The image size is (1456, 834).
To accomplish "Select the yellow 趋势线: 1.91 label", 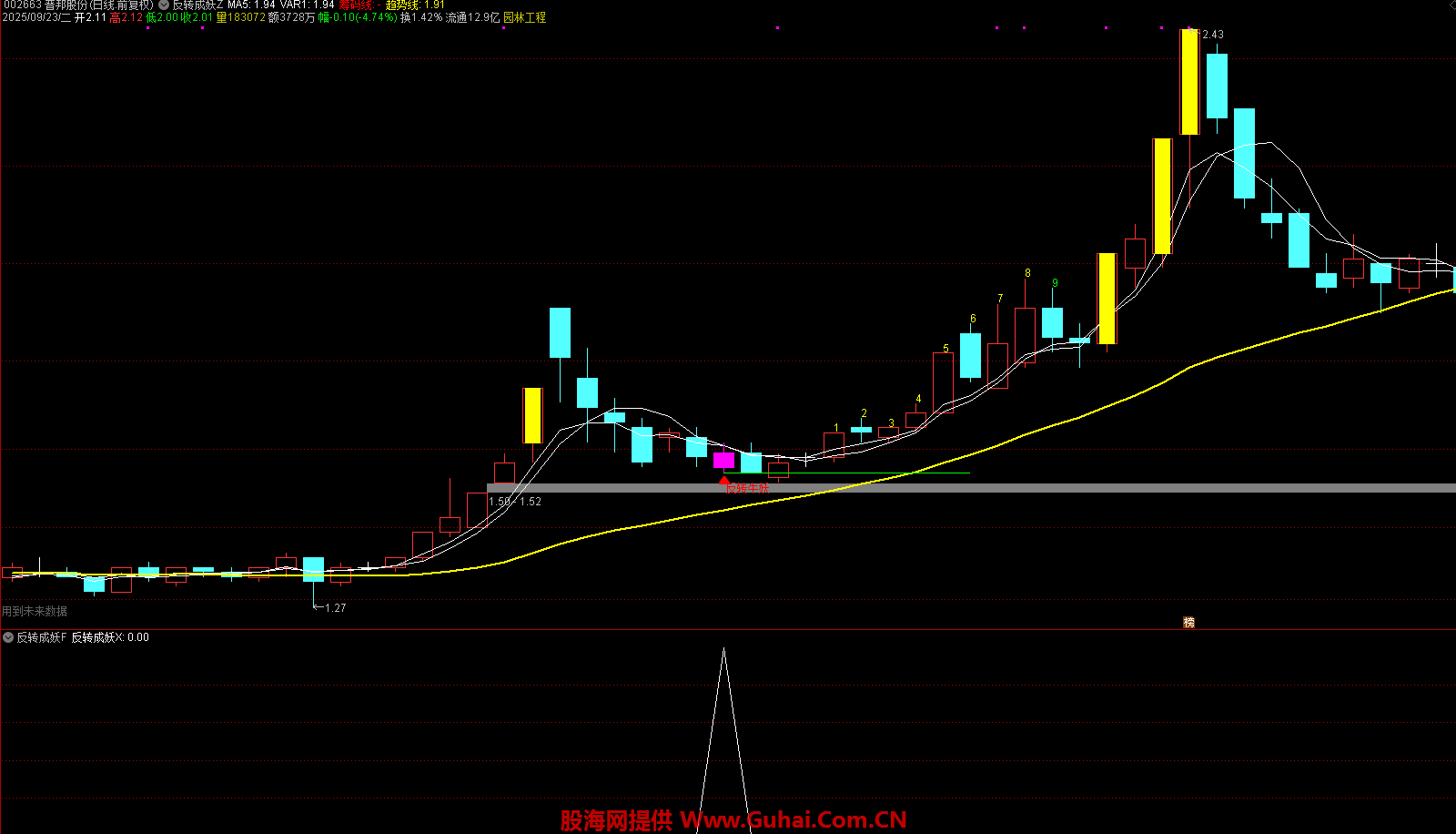I will tap(415, 5).
